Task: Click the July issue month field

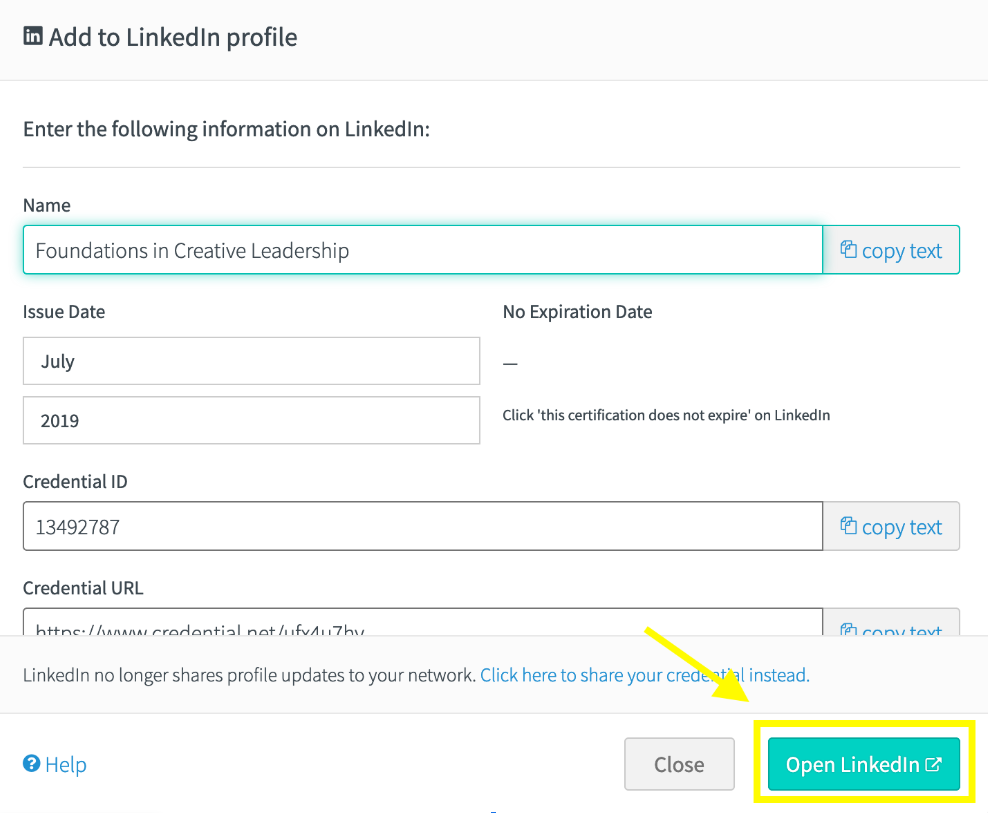Action: point(251,361)
